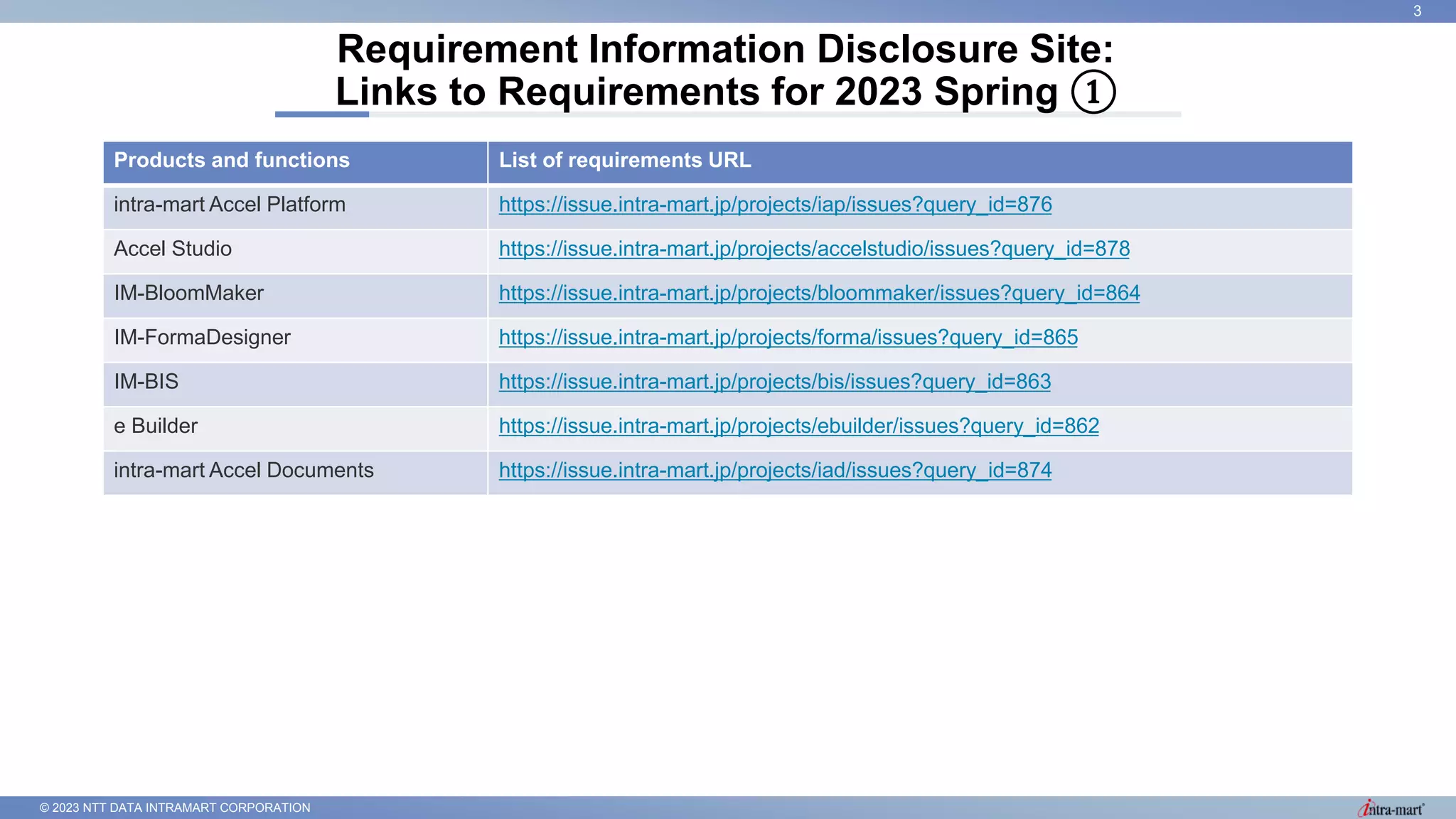Click the circled number 1 in title
Screen dimensions: 1456x819
pos(1093,92)
